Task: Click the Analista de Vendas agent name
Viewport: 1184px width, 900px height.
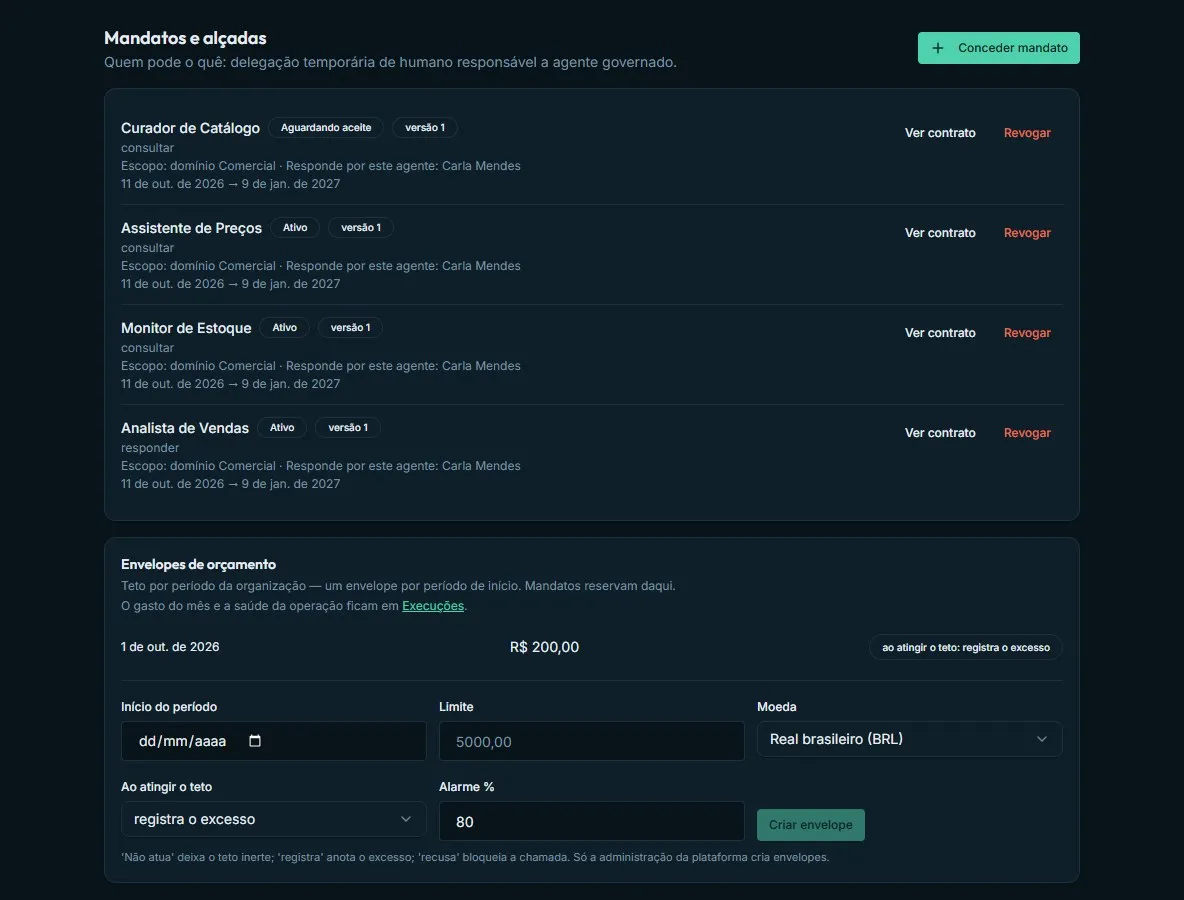Action: click(185, 428)
